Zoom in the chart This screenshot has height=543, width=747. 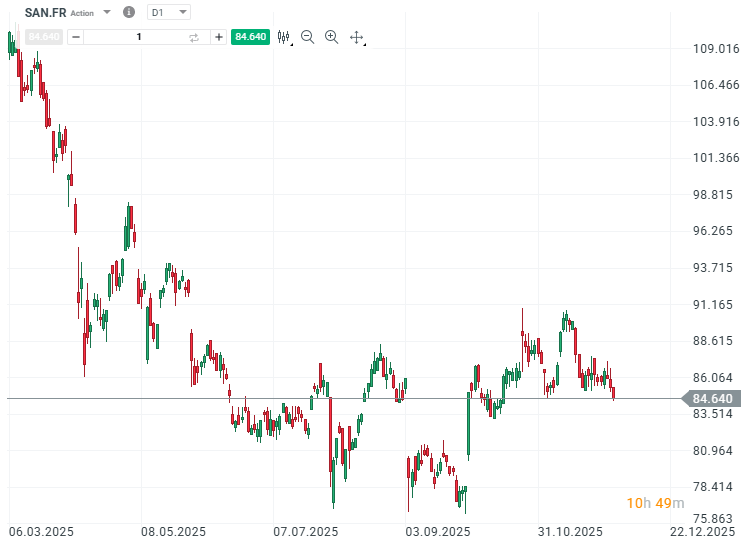tap(331, 37)
